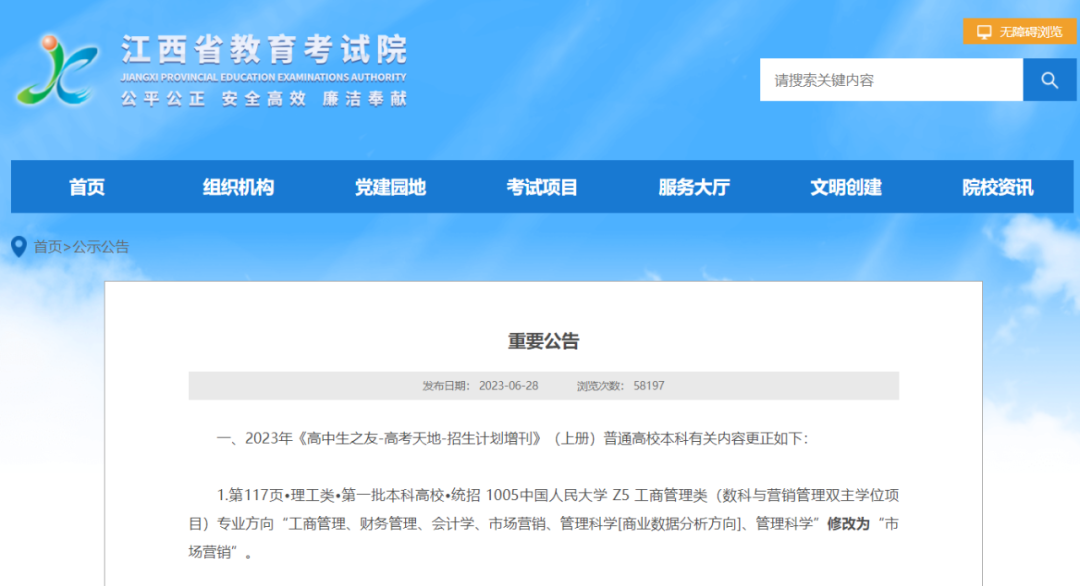Open the 组织机构 navigation menu

[239, 186]
